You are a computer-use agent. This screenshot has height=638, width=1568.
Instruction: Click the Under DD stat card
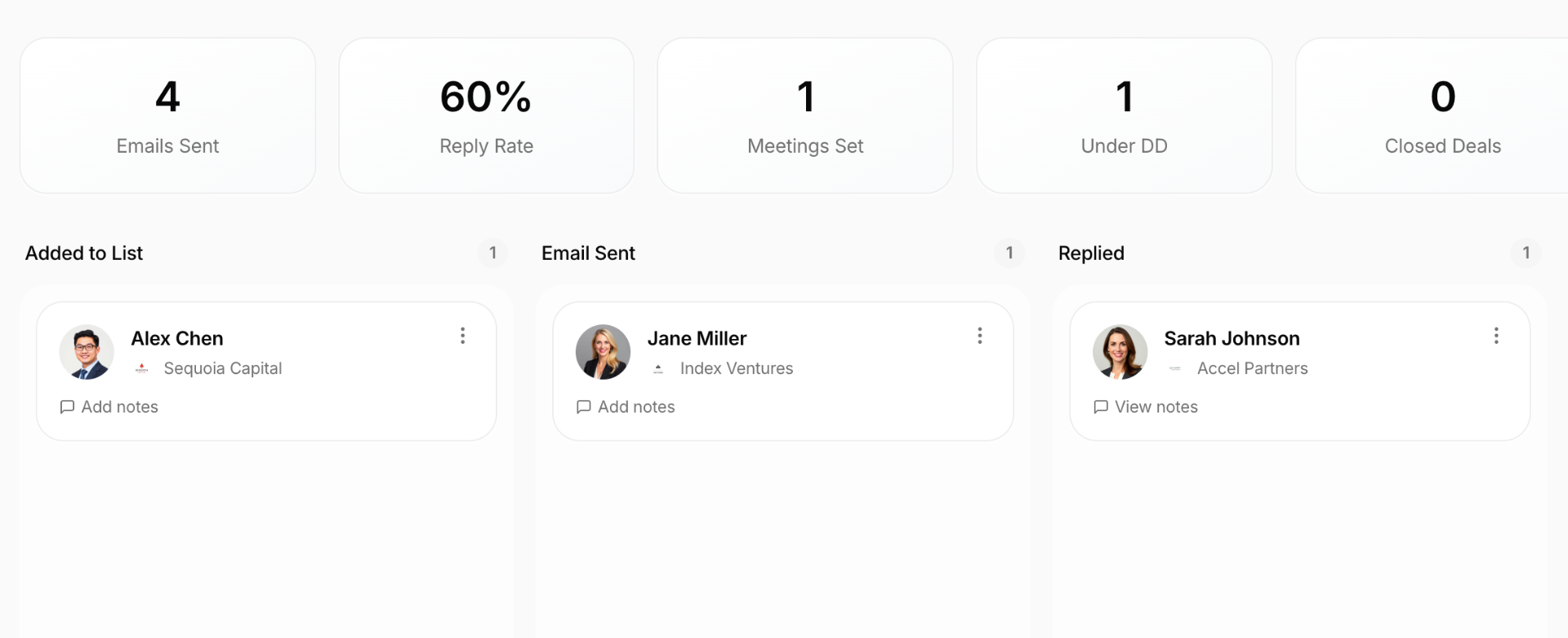1124,115
